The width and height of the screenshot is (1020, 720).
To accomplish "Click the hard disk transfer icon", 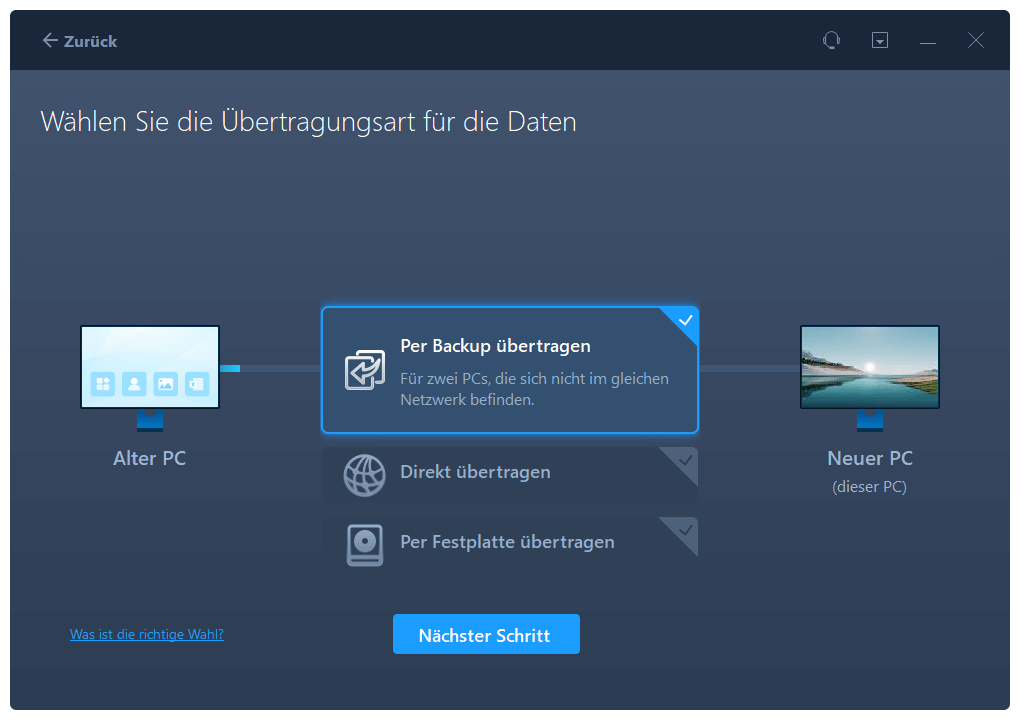I will click(364, 545).
